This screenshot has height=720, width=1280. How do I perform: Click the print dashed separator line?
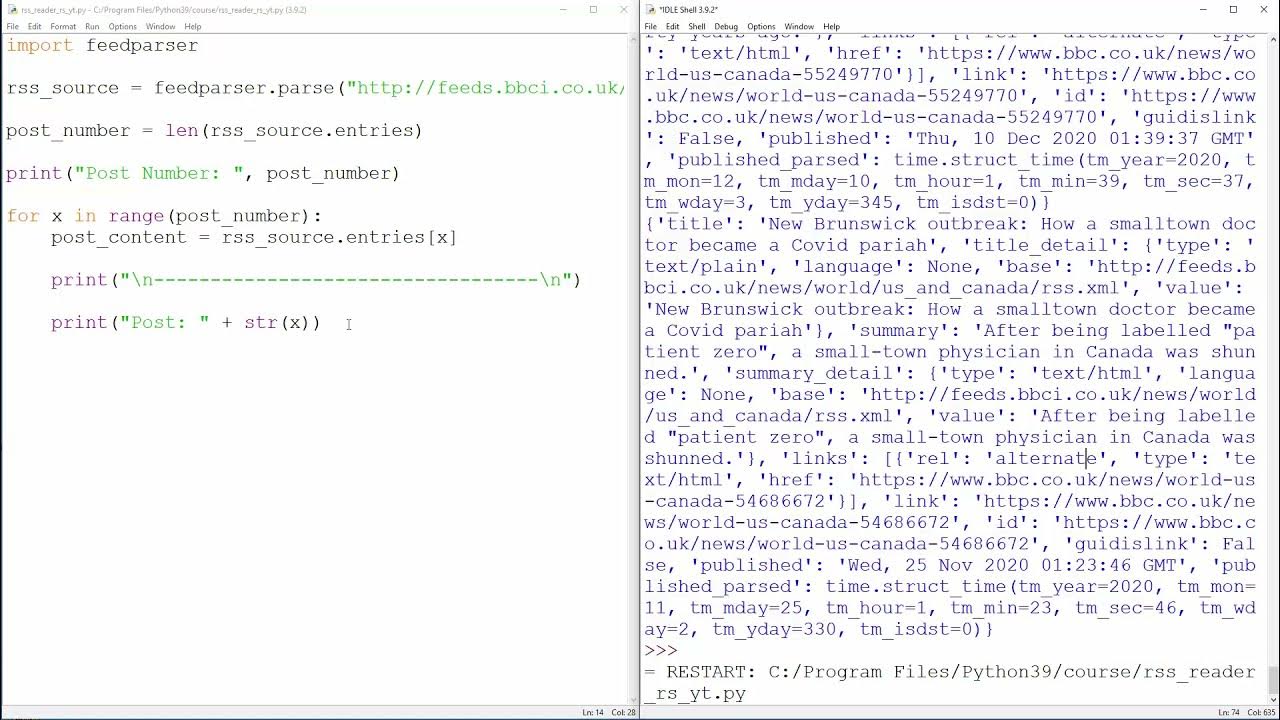pyautogui.click(x=316, y=280)
